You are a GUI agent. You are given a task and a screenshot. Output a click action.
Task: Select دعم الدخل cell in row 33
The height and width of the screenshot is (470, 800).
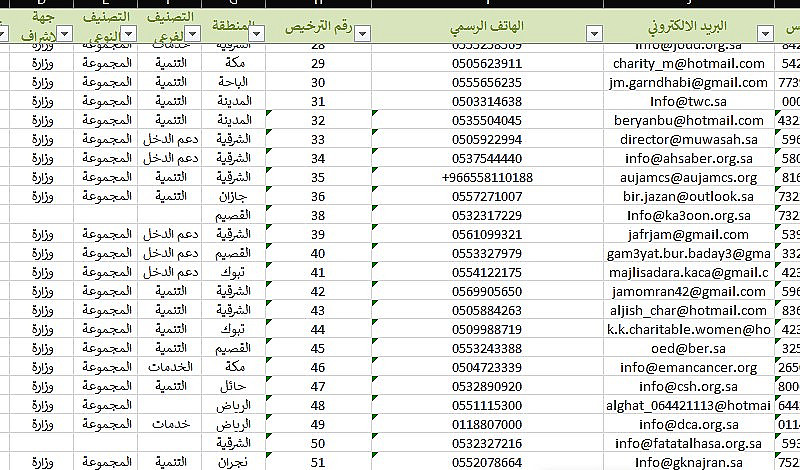[170, 139]
